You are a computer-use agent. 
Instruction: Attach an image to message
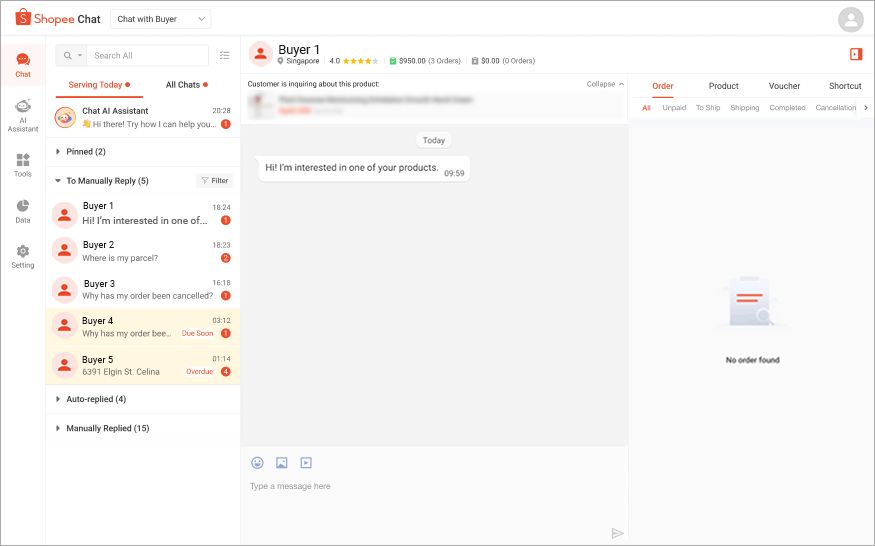(282, 462)
